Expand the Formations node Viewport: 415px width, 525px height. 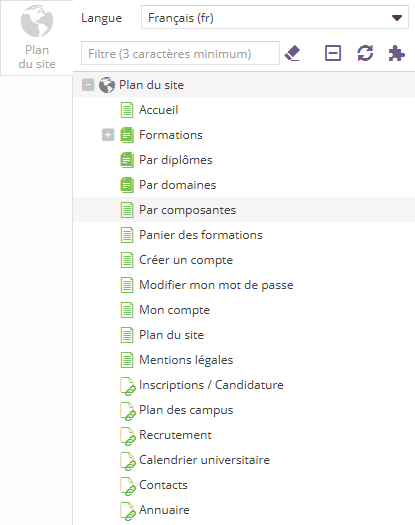coord(108,135)
